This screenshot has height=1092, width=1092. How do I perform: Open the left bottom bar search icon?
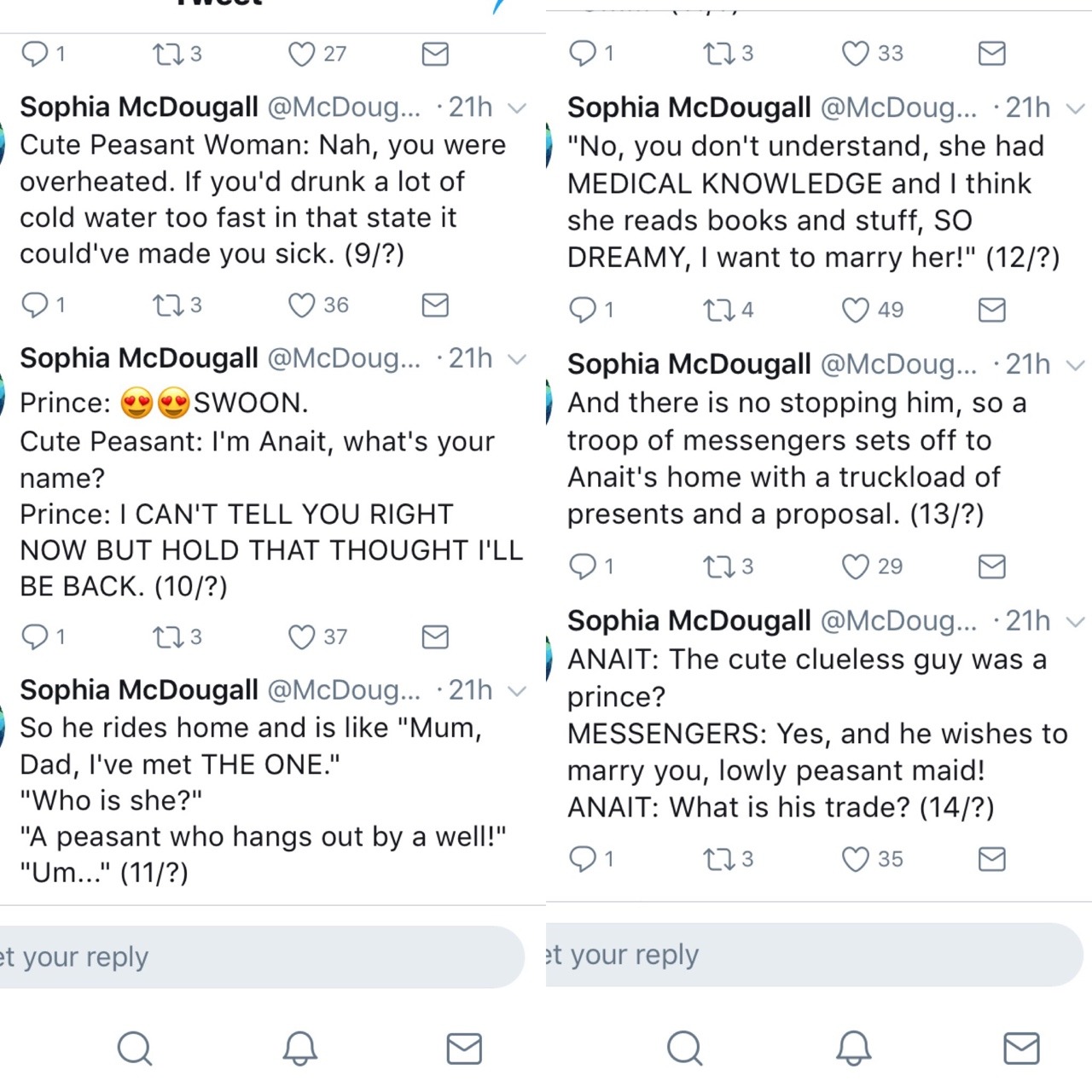[x=135, y=1048]
